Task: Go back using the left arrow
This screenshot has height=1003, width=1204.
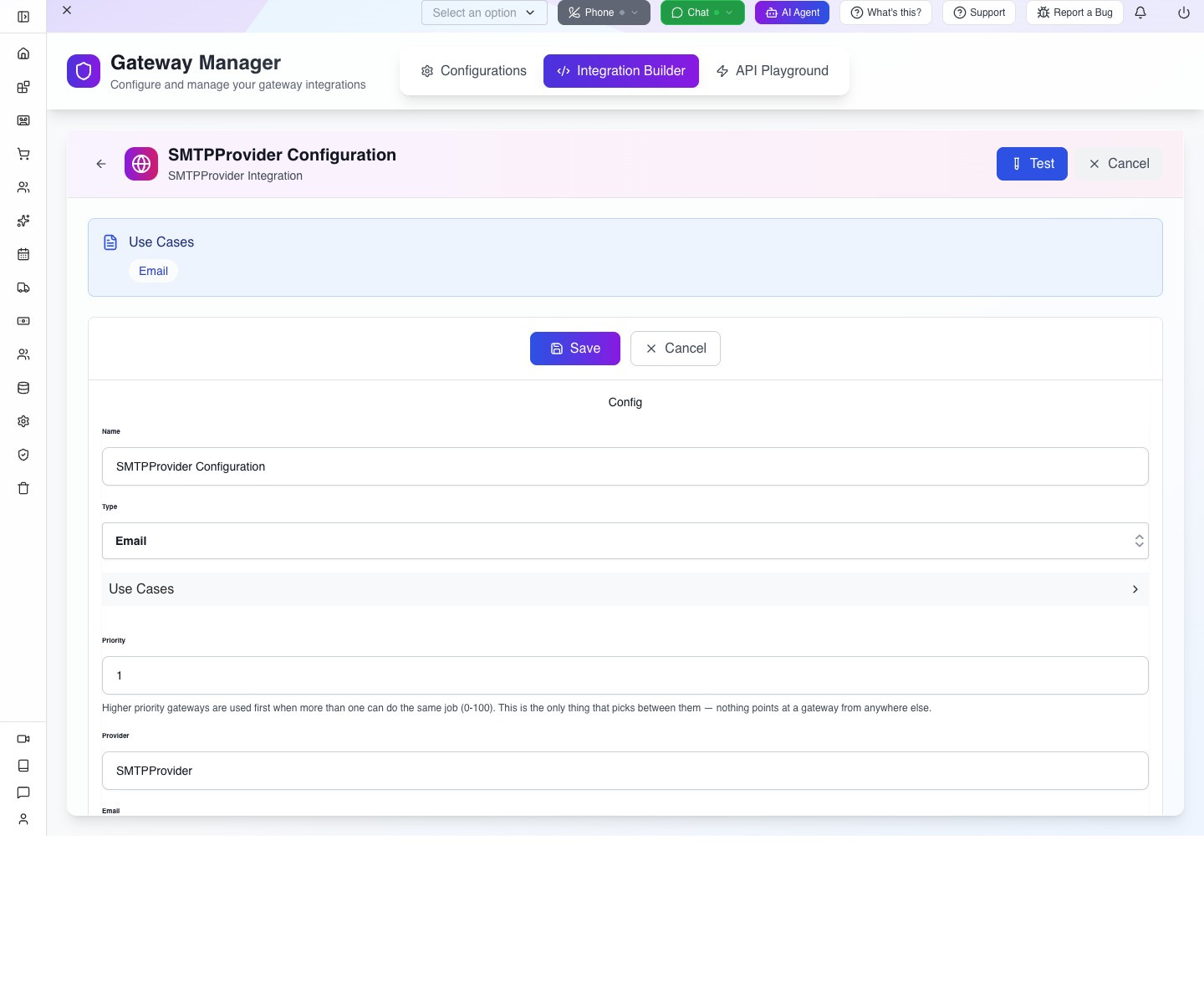Action: pos(101,164)
